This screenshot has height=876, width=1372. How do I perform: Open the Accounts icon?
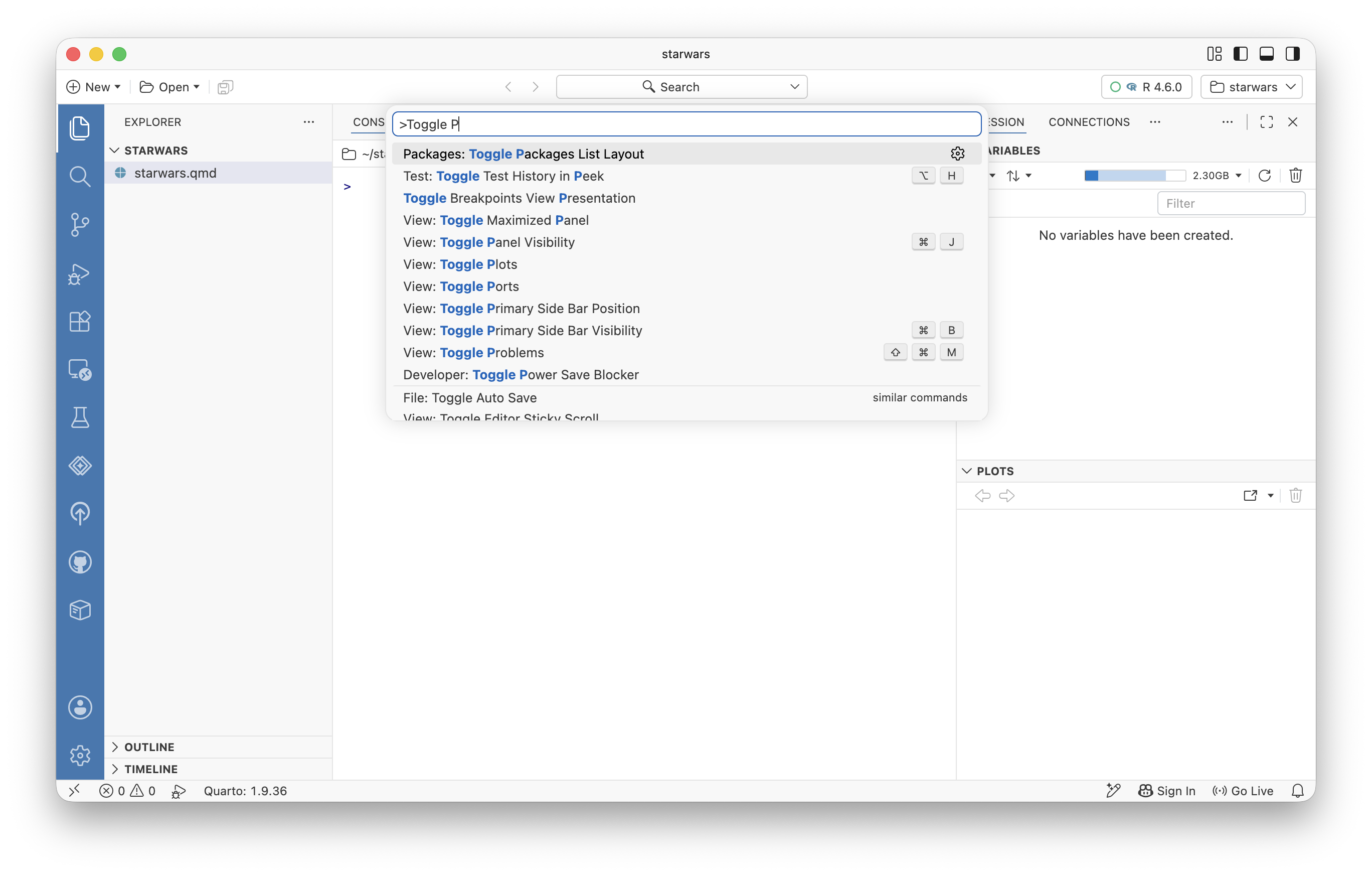click(x=80, y=707)
